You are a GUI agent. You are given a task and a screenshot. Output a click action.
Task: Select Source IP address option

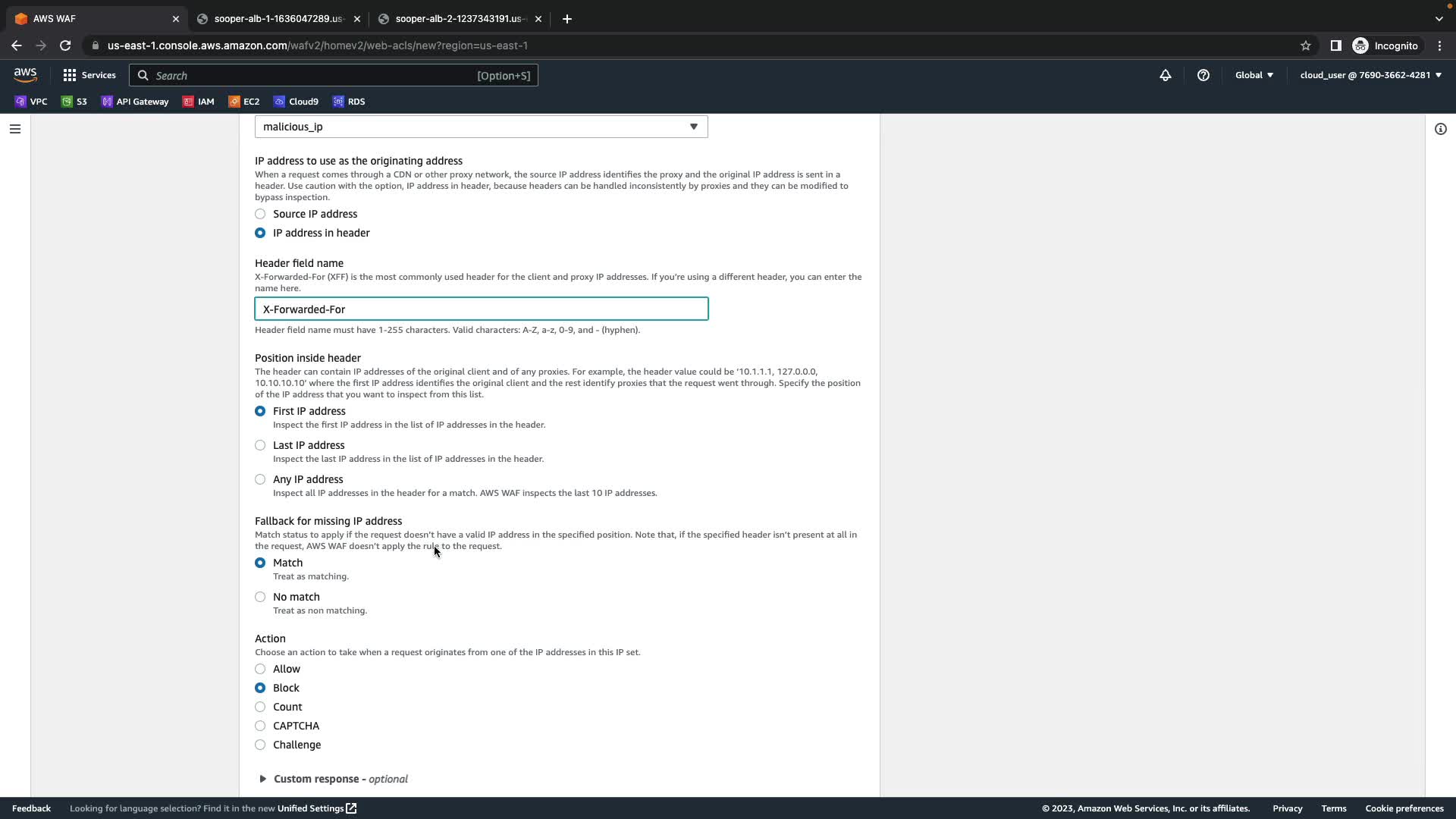point(260,214)
